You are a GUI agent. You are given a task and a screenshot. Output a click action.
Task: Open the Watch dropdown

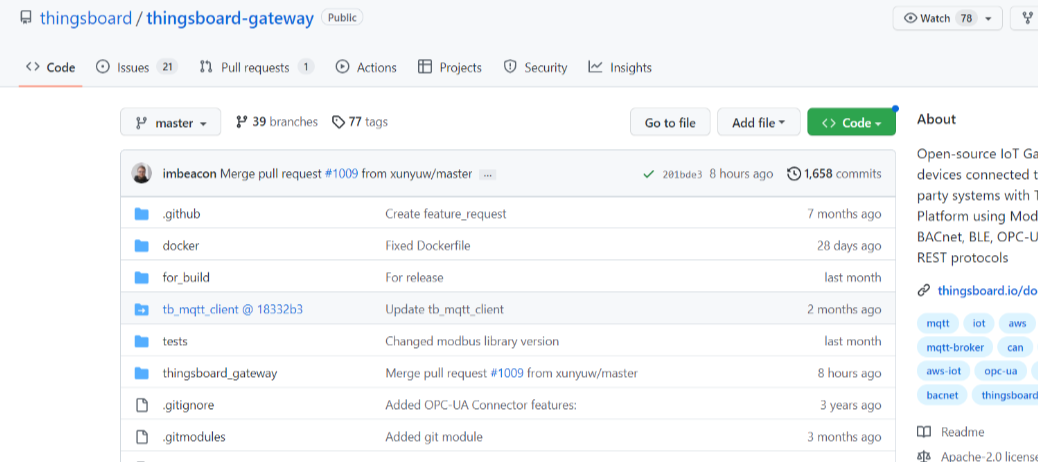(947, 19)
